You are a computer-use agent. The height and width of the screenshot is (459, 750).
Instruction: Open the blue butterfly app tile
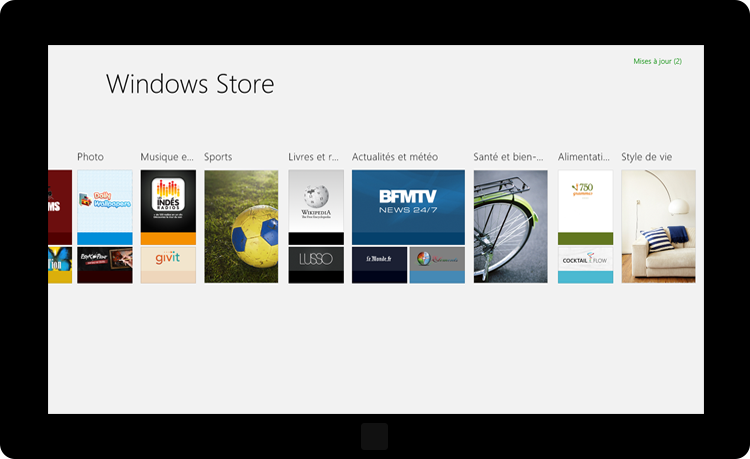(60, 265)
